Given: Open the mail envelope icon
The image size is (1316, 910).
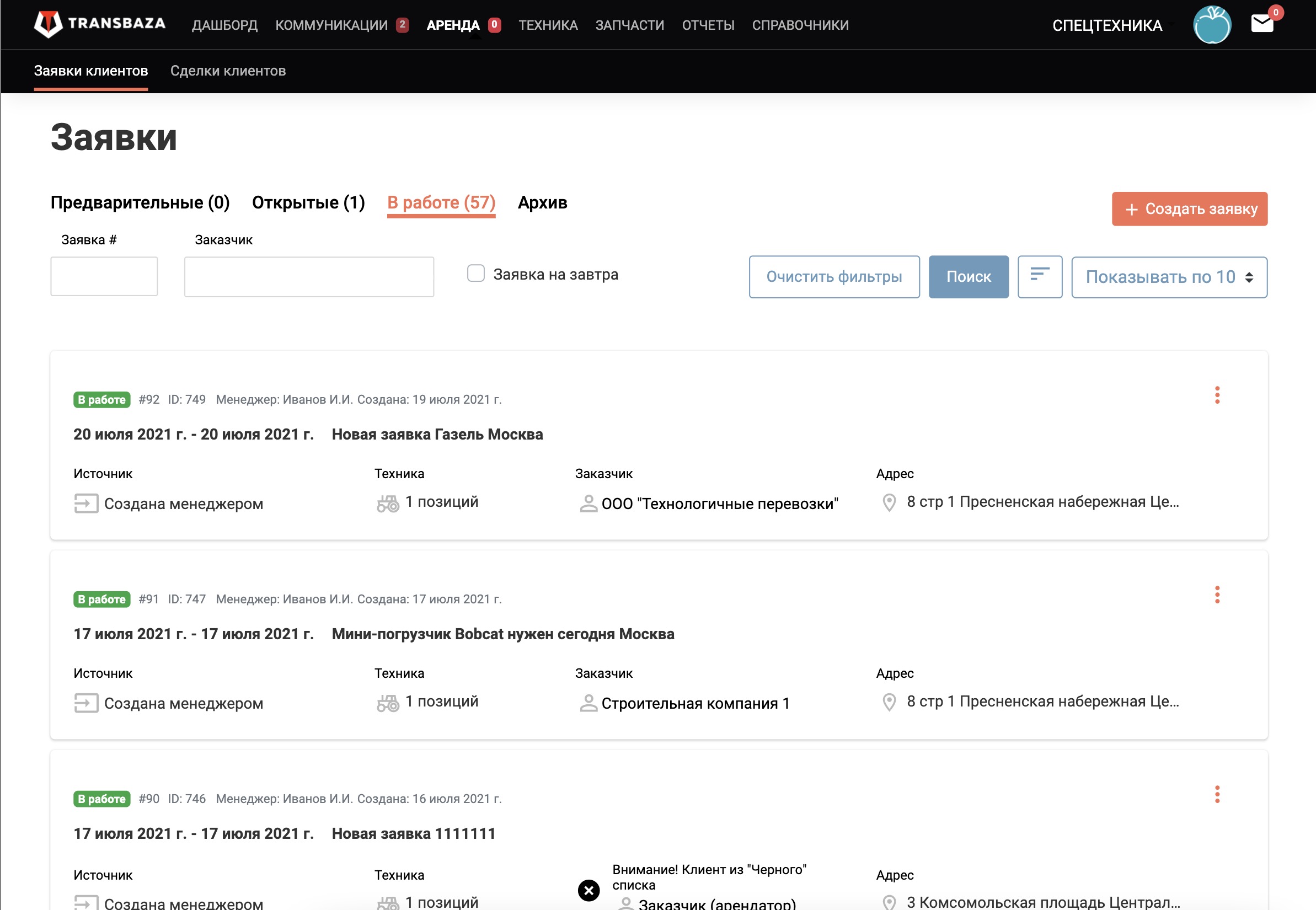Looking at the screenshot, I should 1262,24.
